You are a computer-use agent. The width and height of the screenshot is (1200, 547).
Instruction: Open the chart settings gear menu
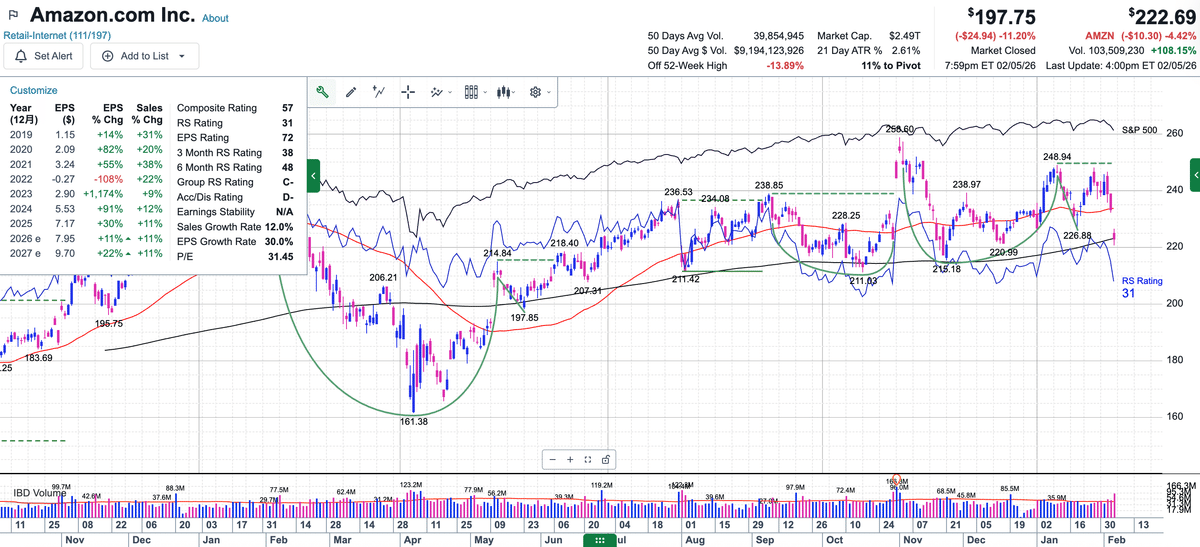(x=539, y=92)
